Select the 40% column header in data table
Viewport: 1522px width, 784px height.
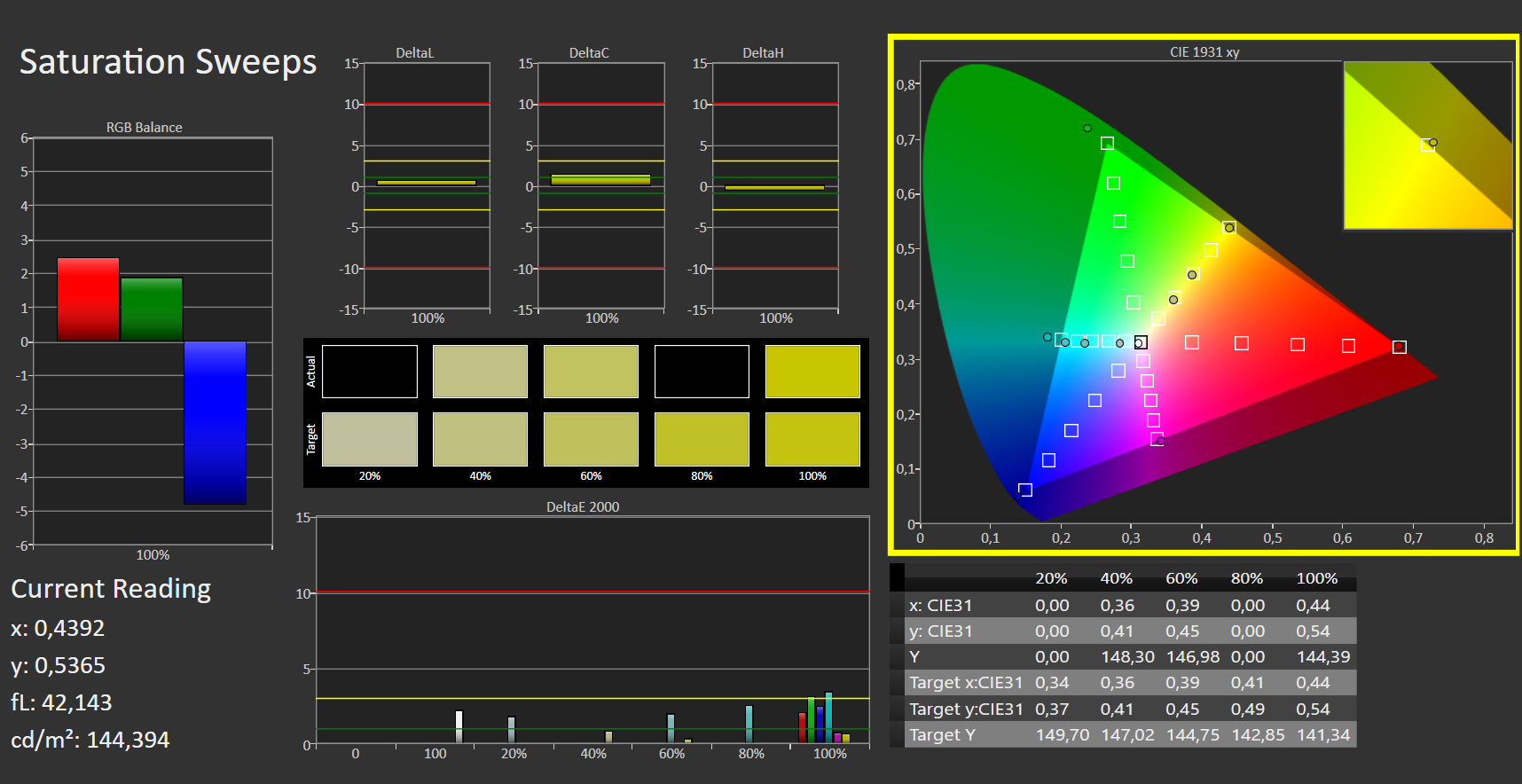[1116, 578]
